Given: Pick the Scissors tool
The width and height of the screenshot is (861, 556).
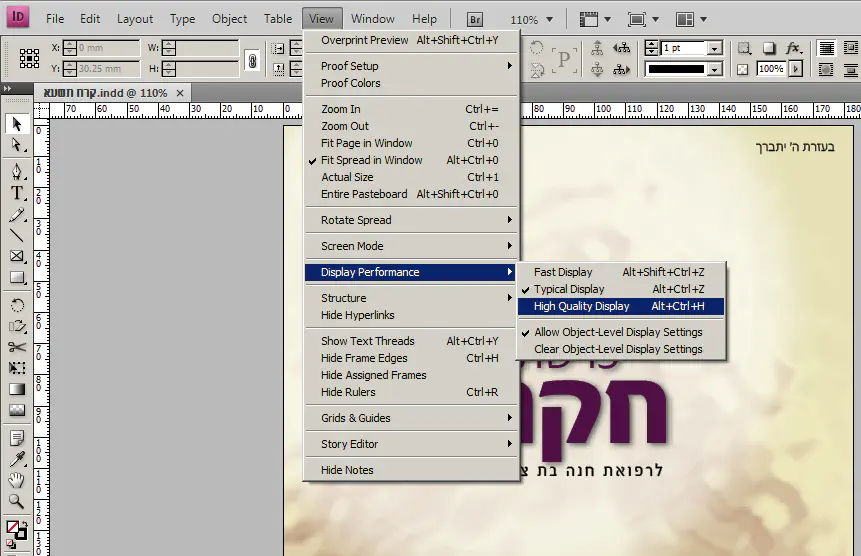Looking at the screenshot, I should (x=17, y=347).
